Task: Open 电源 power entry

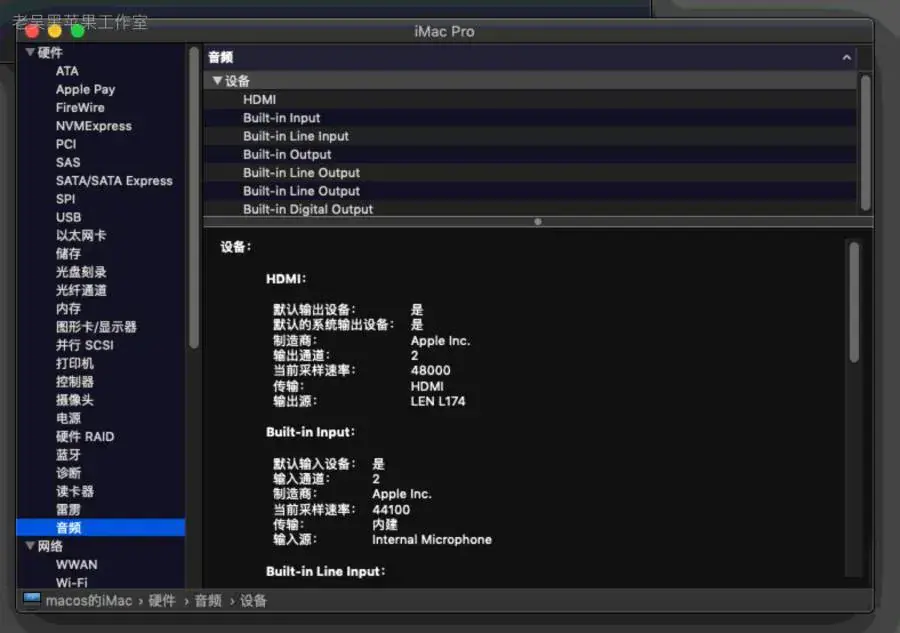Action: [68, 418]
